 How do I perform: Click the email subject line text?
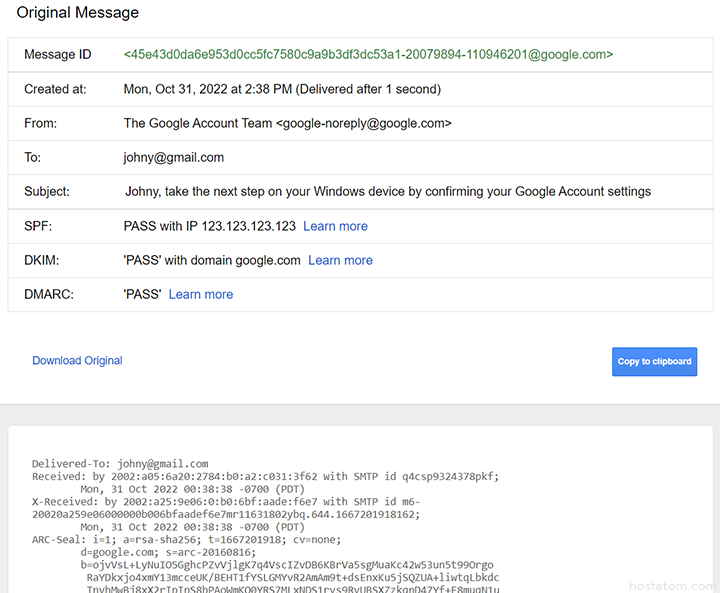[387, 191]
